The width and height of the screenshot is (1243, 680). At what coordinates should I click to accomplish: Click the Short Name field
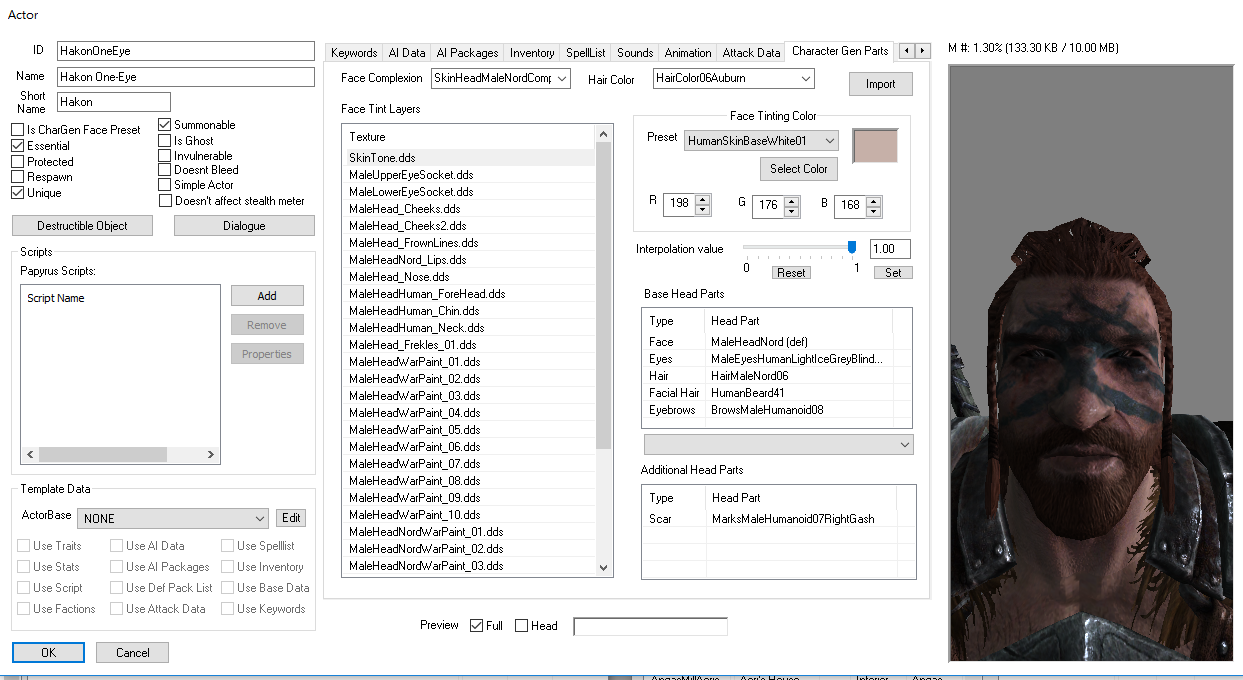pyautogui.click(x=113, y=102)
